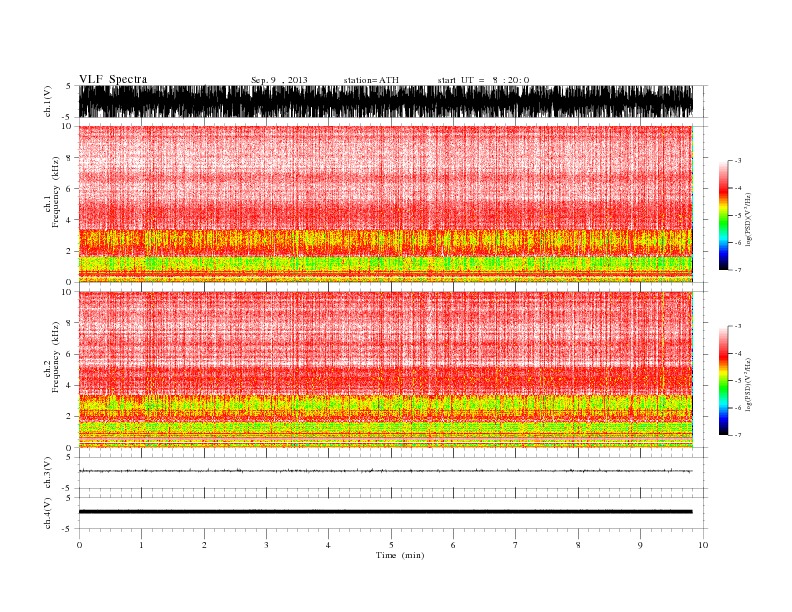792x612 pixels.
Task: Click the ch.1 color bar log(PSD) label
Action: tap(749, 220)
